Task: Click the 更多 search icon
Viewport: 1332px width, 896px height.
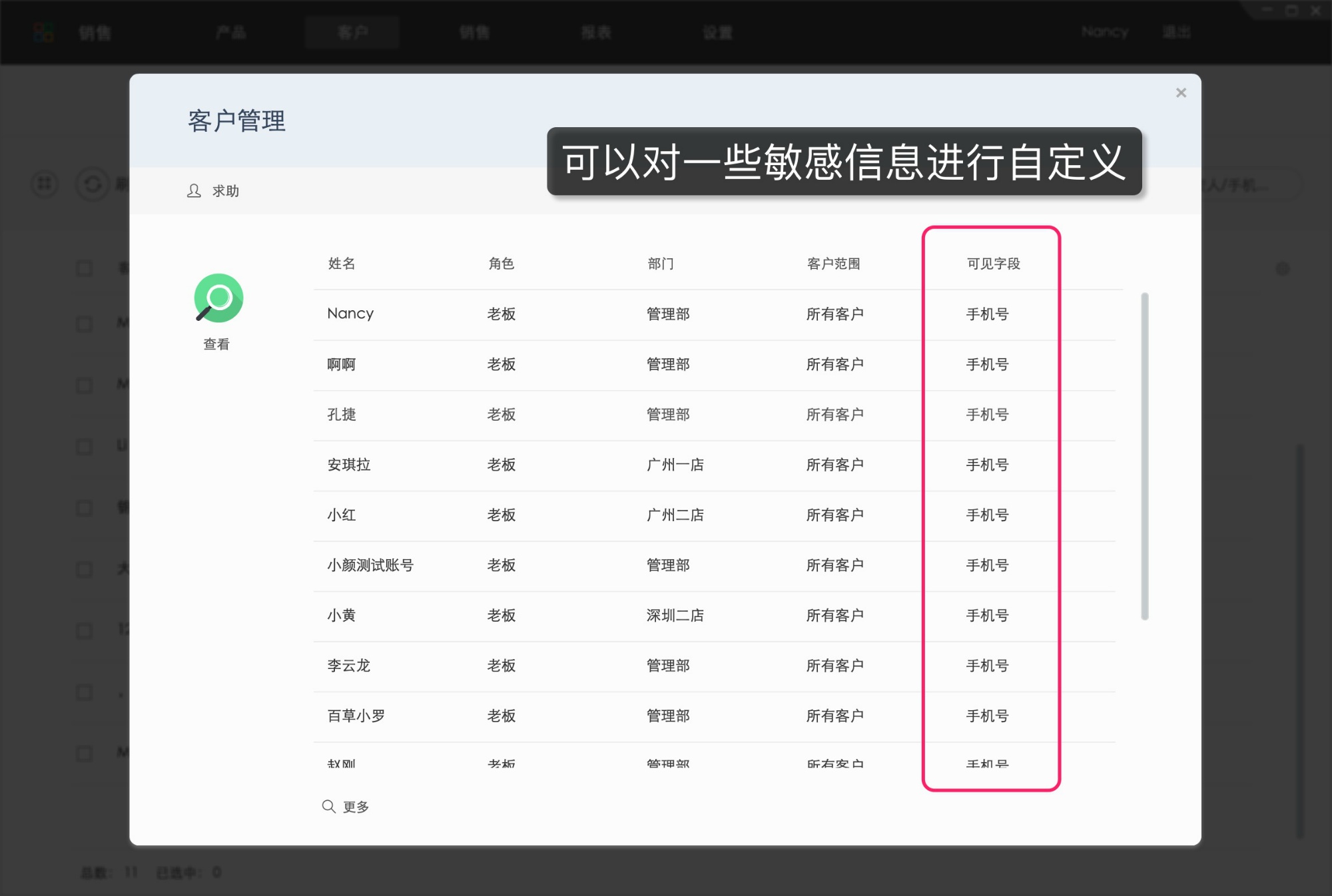Action: point(328,807)
